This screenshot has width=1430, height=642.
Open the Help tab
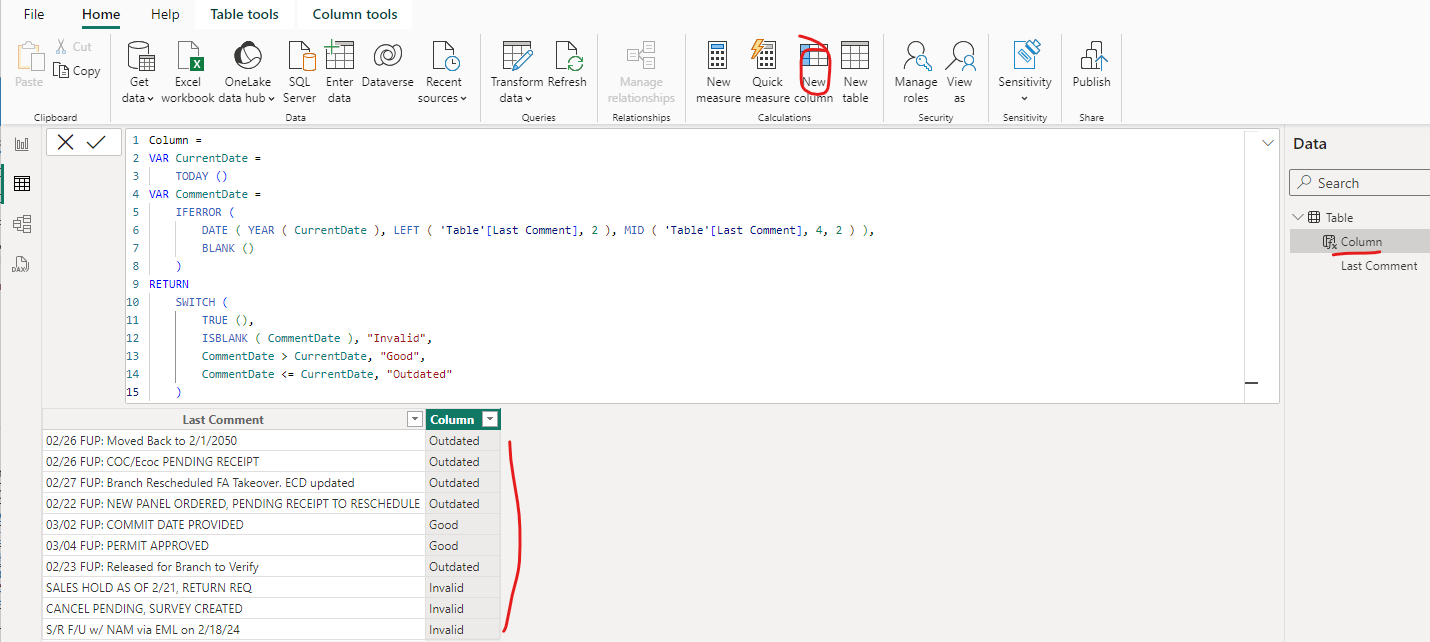[x=165, y=14]
